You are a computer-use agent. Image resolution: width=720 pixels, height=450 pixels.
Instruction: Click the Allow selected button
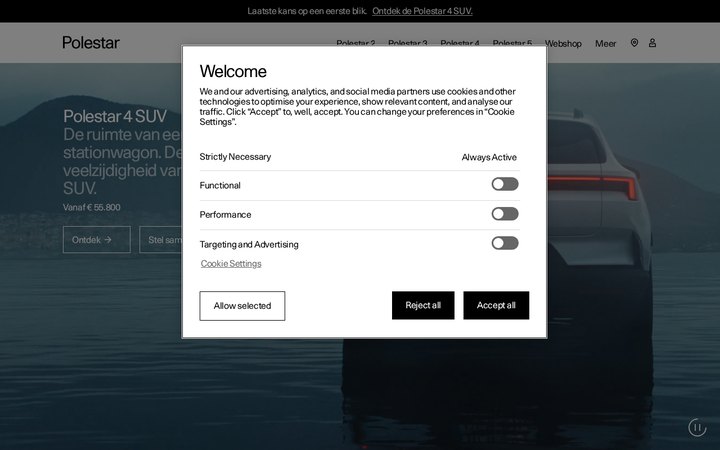click(242, 306)
